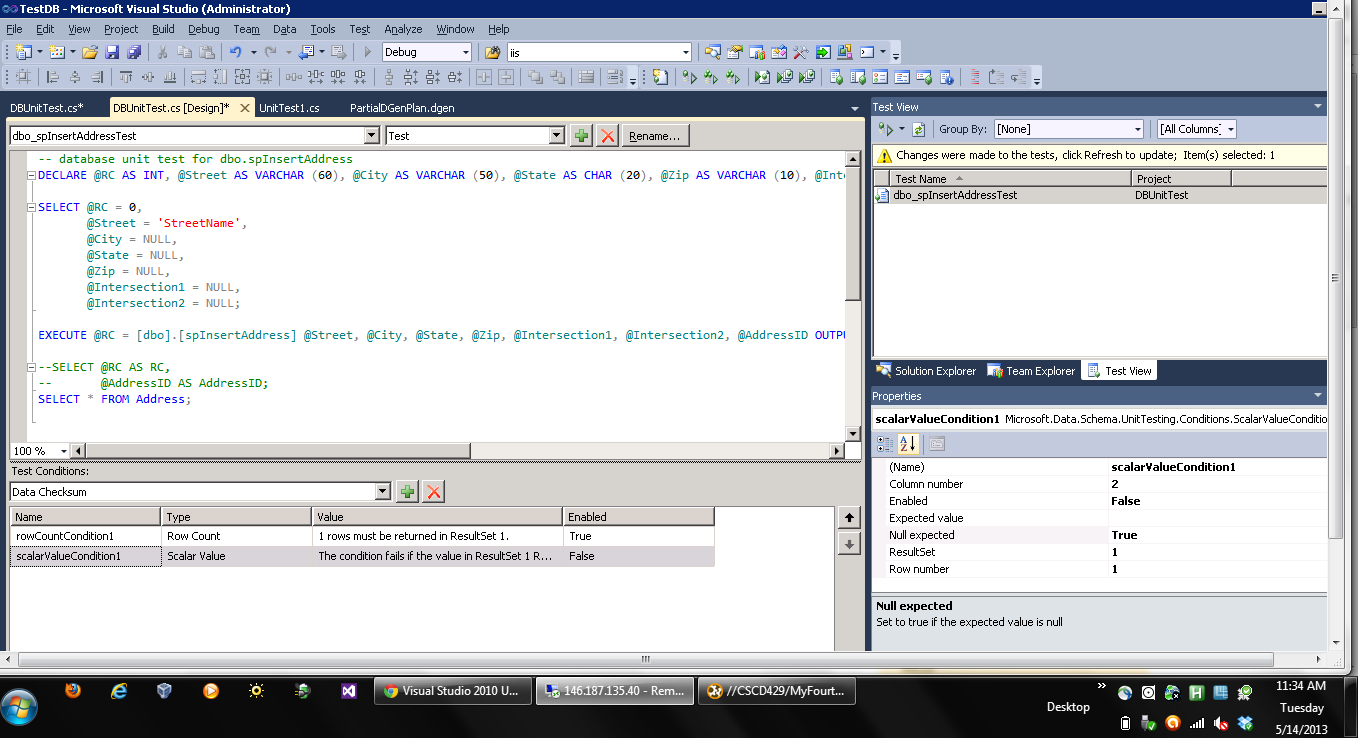Move condition up with the up arrow

point(849,518)
